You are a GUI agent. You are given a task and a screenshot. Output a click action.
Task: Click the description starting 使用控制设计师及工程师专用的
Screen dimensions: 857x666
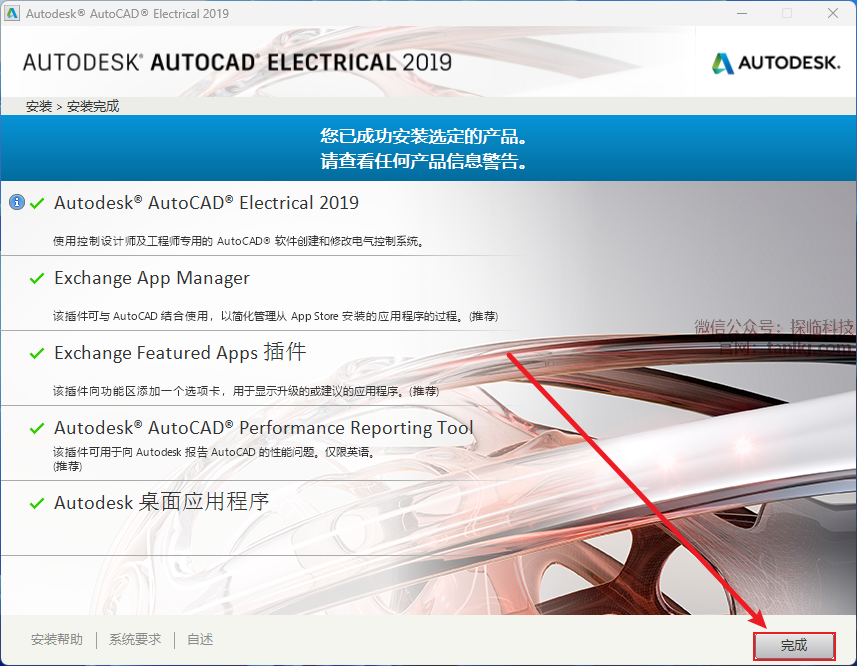coord(238,241)
